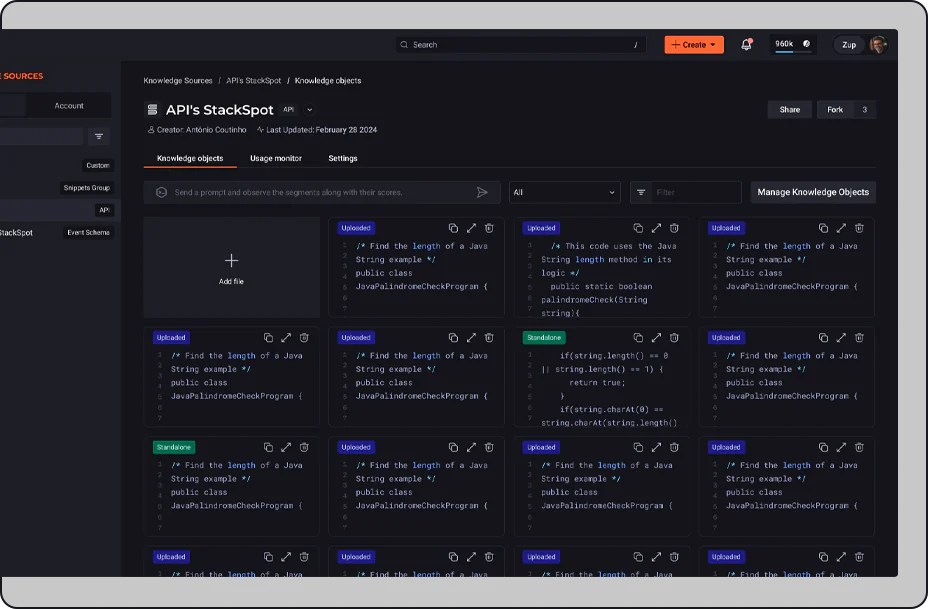928x609 pixels.
Task: Open the Settings tab
Action: [x=343, y=158]
